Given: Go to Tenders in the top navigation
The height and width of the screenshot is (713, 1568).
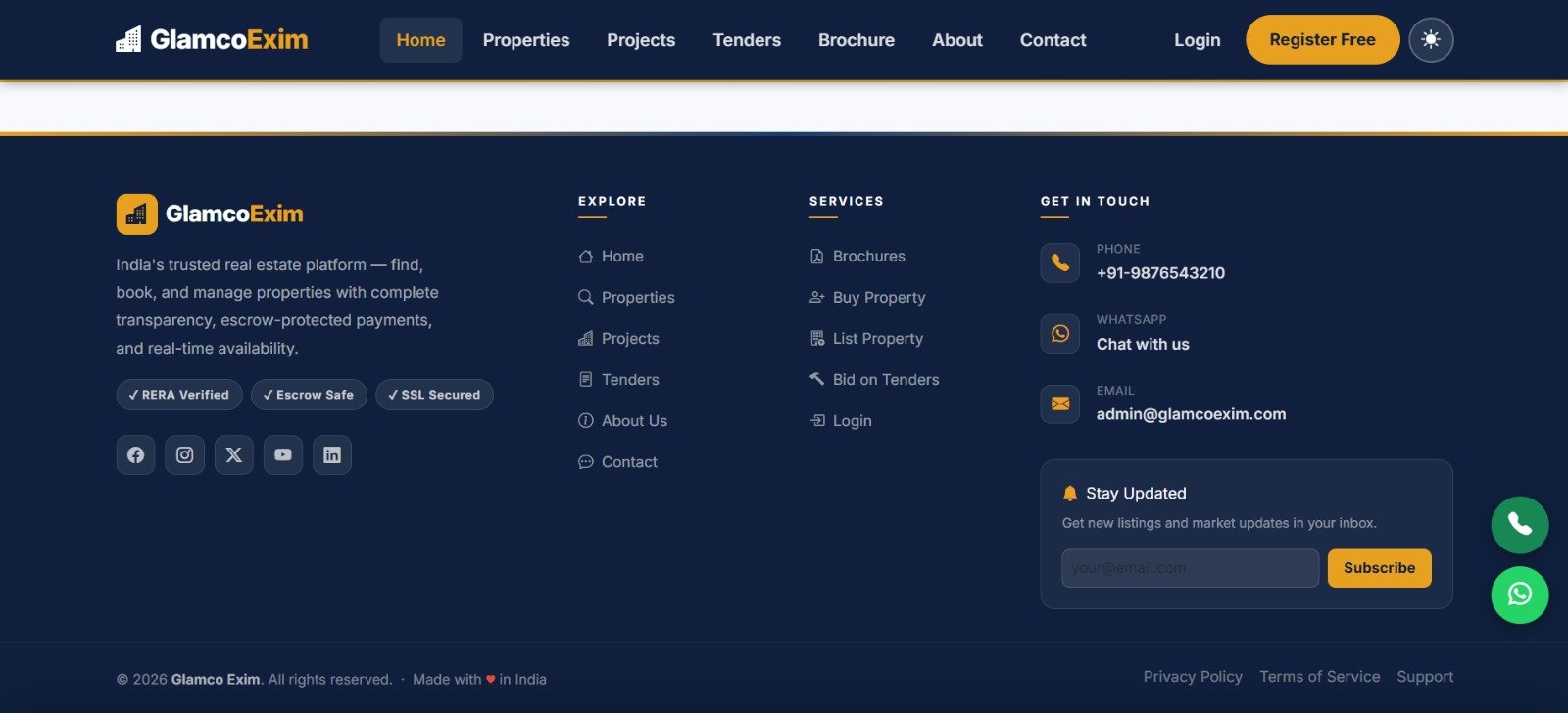Looking at the screenshot, I should [747, 40].
